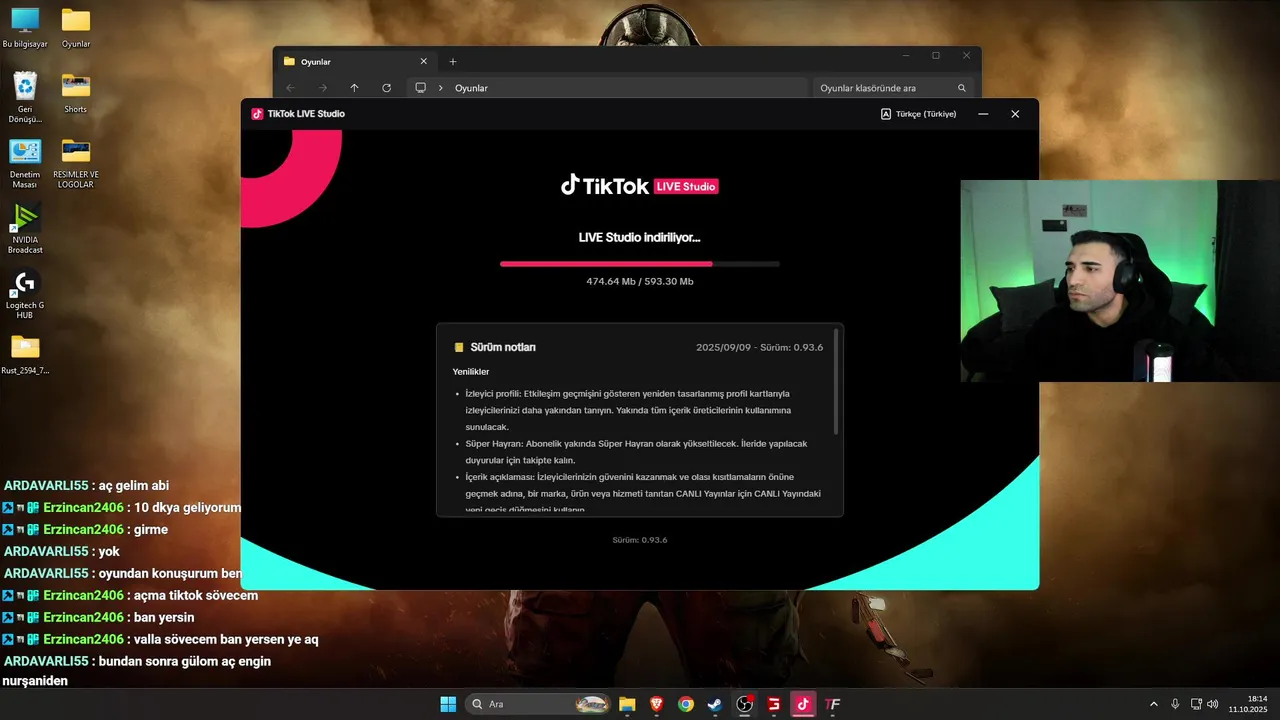Screen dimensions: 1280x720
Task: Click the release notes scrollbar
Action: pos(836,382)
